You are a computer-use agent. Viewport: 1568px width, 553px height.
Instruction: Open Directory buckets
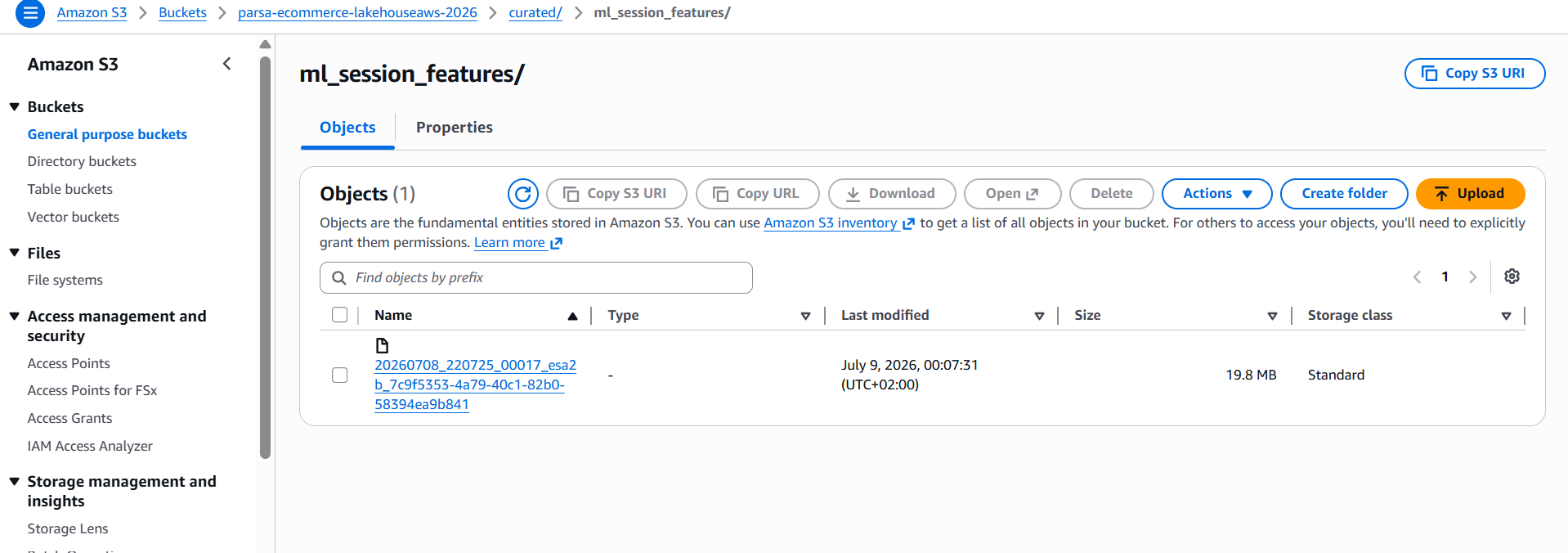82,162
